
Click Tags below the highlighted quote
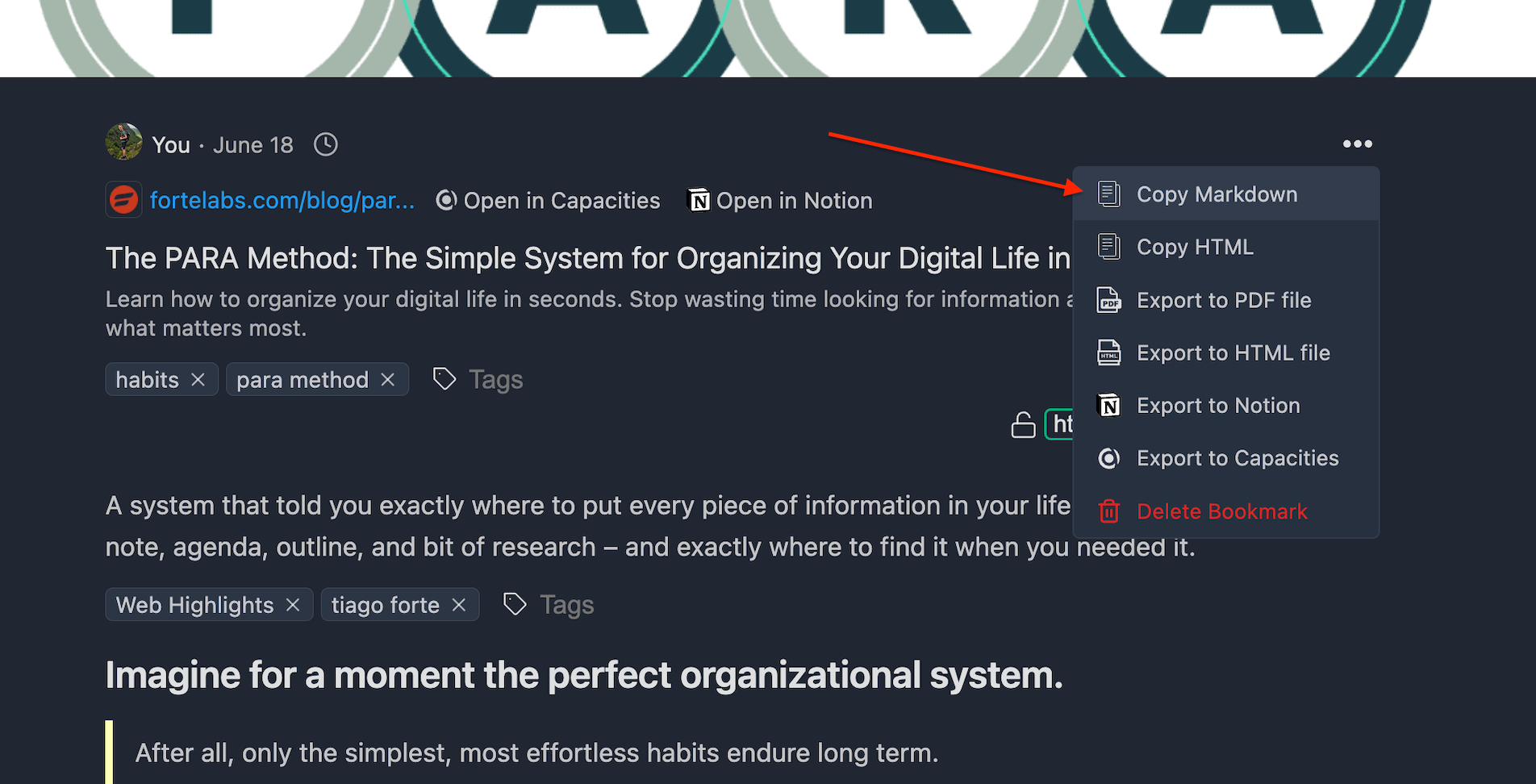pos(566,603)
